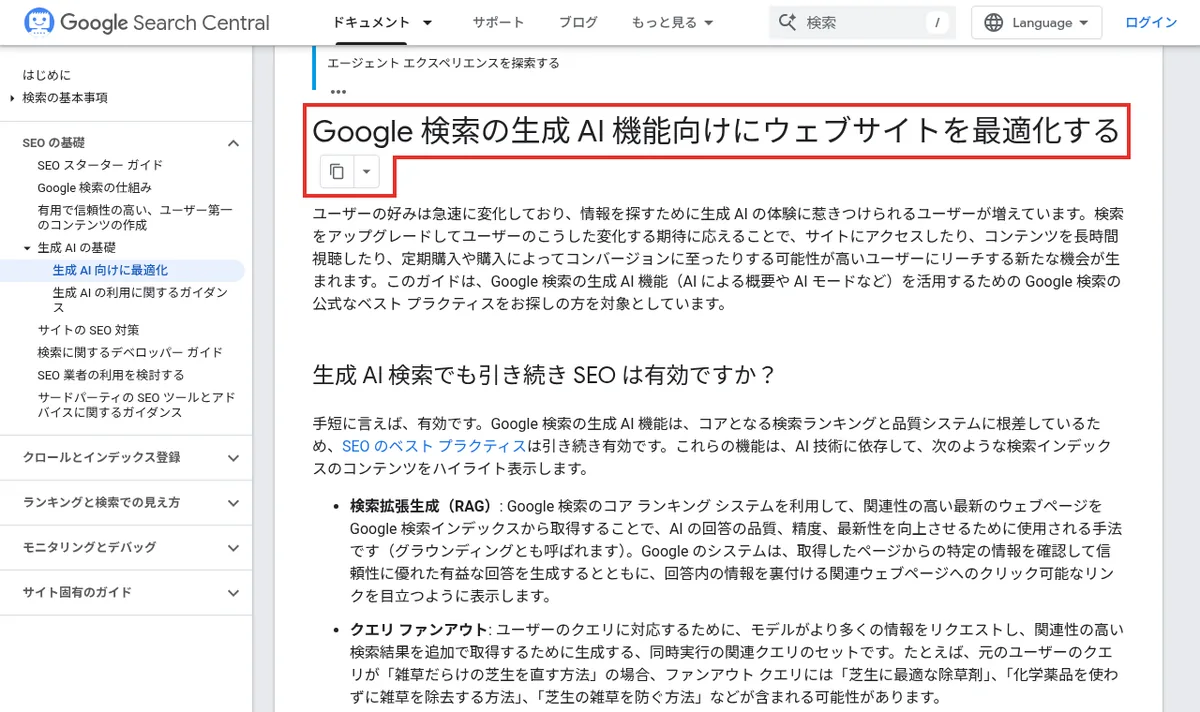Click the Google Search Central logo

147,22
